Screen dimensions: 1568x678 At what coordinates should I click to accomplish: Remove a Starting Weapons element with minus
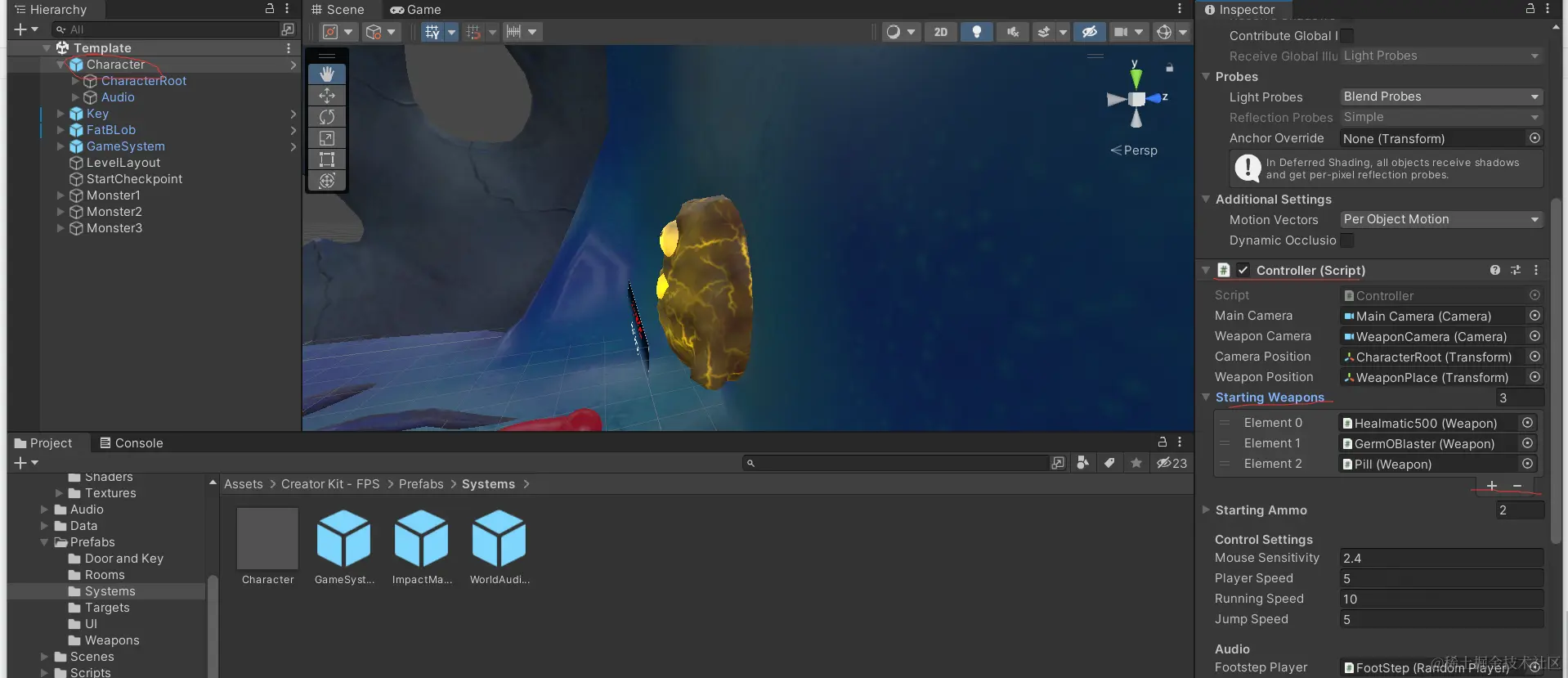[1517, 486]
